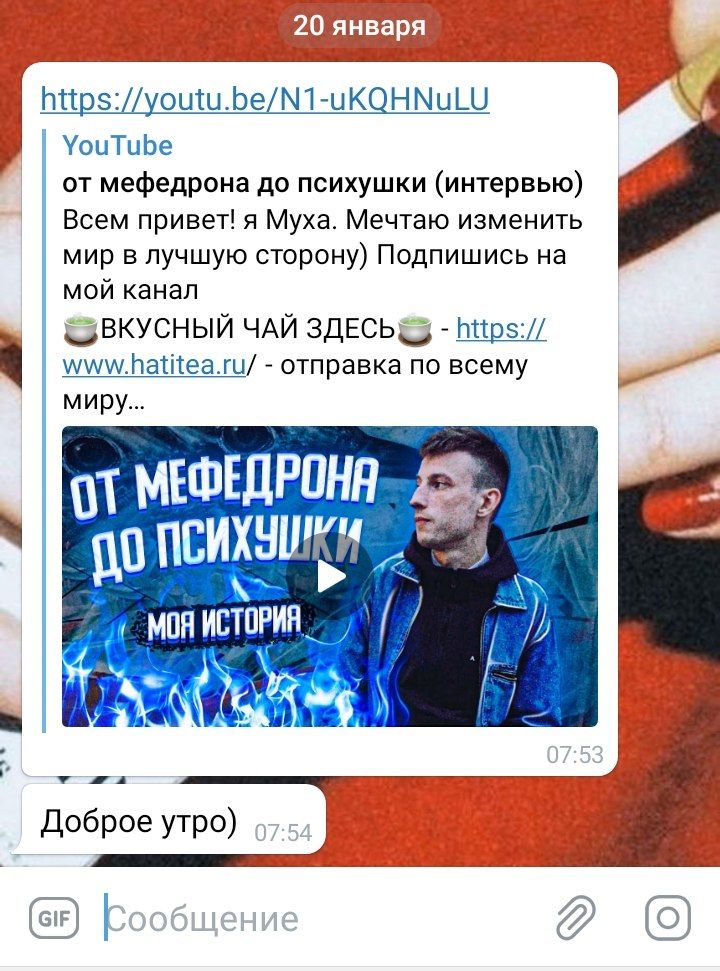Screen dimensions: 720x971
Task: Tap the paperclip attach icon
Action: pyautogui.click(x=576, y=918)
